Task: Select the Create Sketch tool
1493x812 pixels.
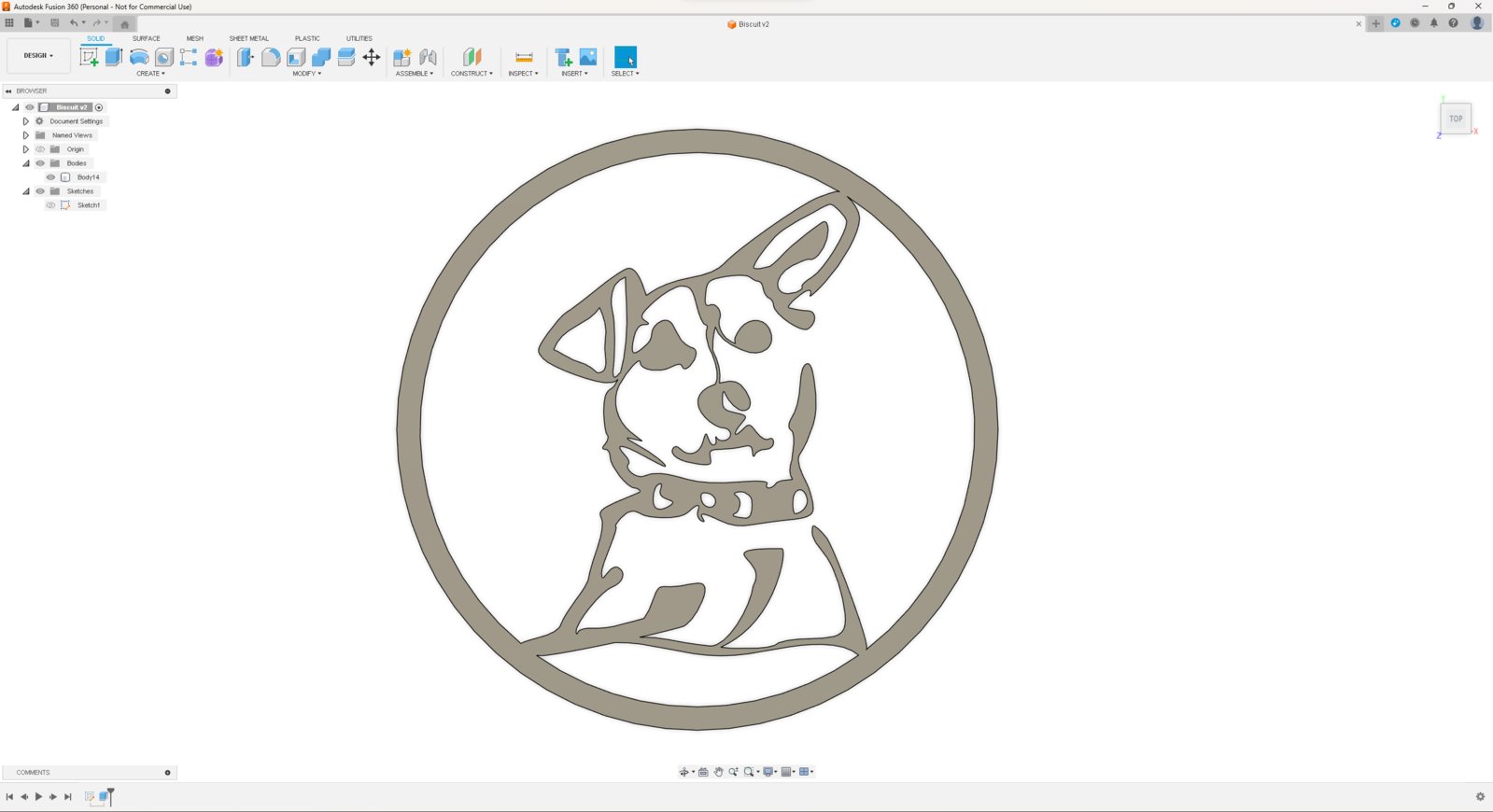Action: click(x=89, y=57)
